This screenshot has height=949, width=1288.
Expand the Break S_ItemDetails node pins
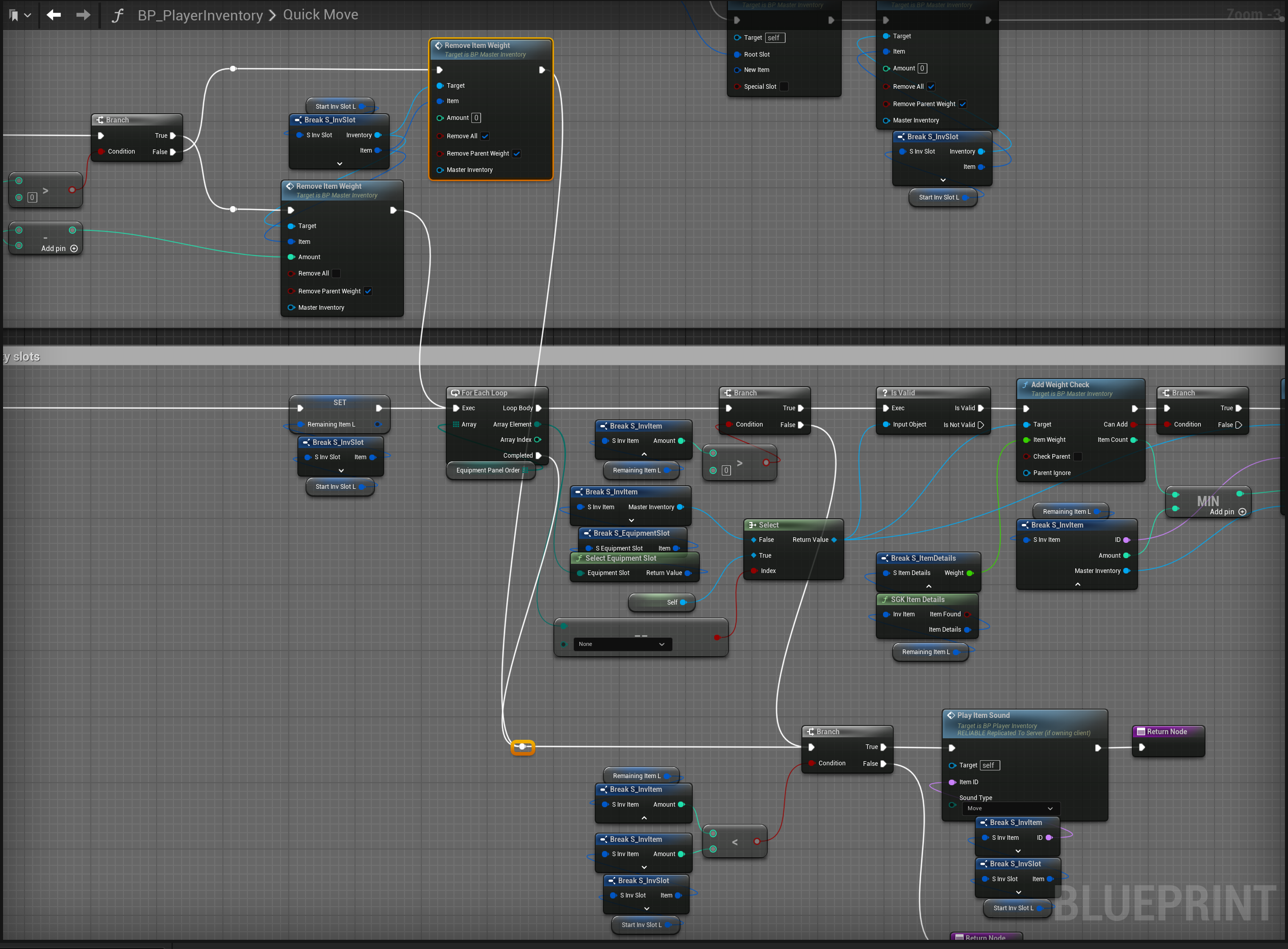928,586
